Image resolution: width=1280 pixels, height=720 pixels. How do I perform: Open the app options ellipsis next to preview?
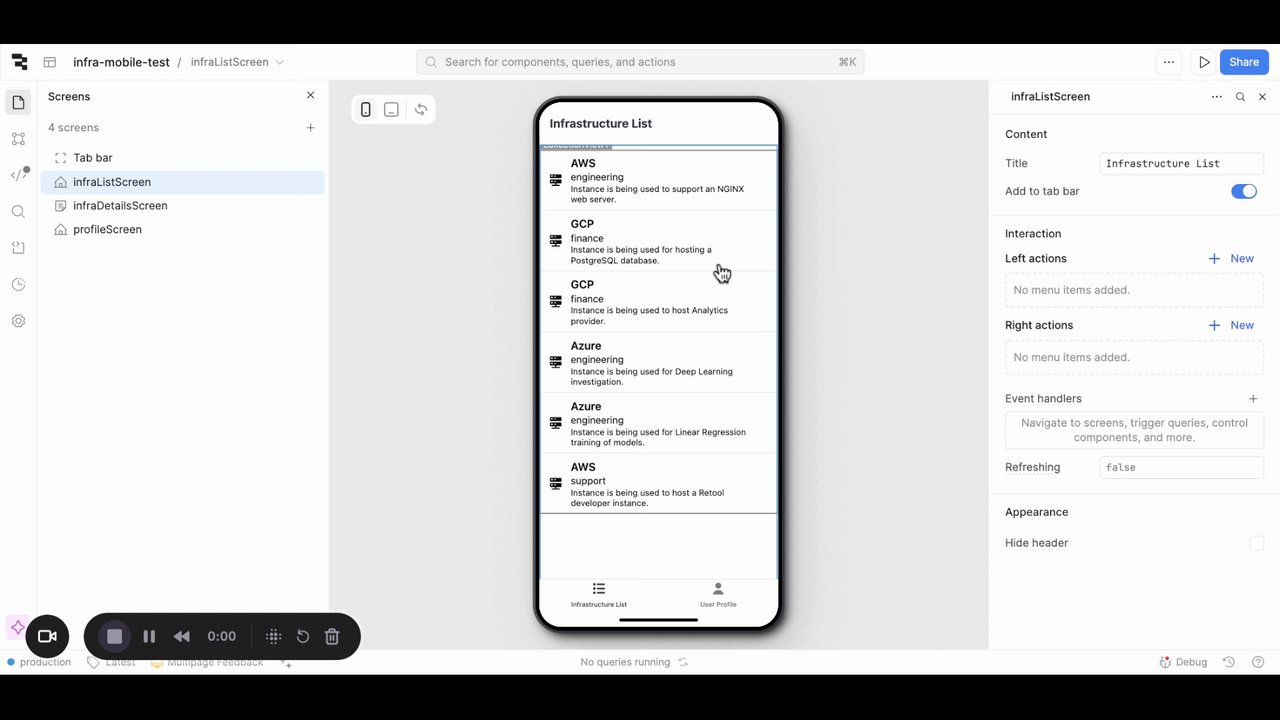point(1168,62)
